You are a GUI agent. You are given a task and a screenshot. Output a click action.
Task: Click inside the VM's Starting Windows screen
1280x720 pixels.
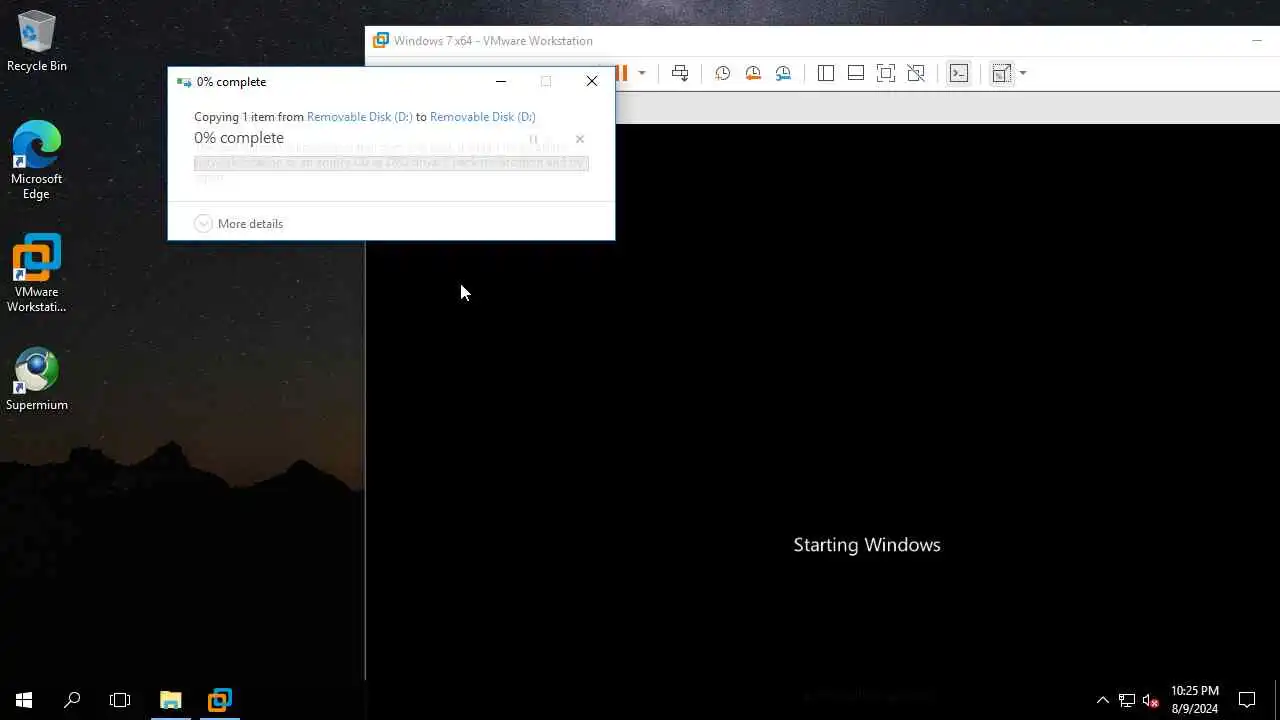(x=823, y=402)
